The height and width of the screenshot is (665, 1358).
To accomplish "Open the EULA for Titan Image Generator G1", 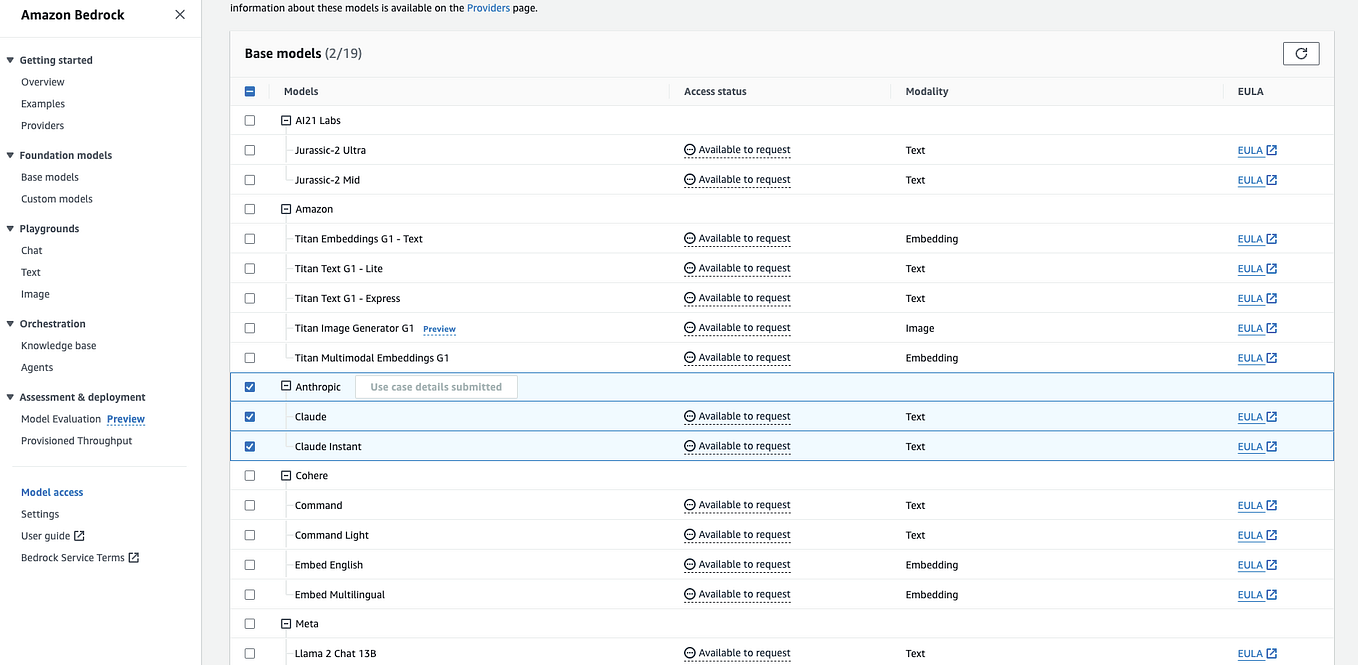I will (1251, 328).
